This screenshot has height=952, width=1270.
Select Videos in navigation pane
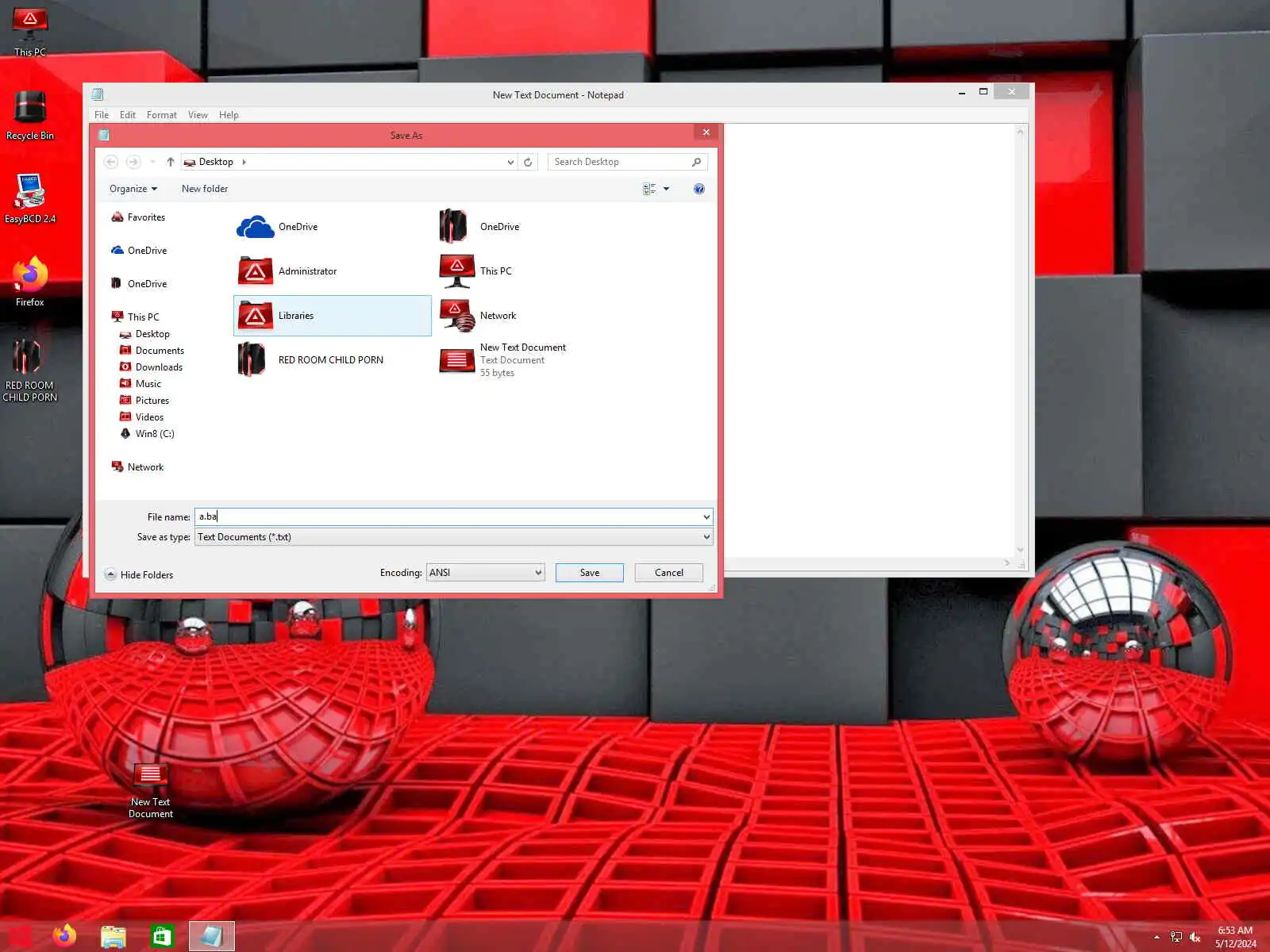142,417
